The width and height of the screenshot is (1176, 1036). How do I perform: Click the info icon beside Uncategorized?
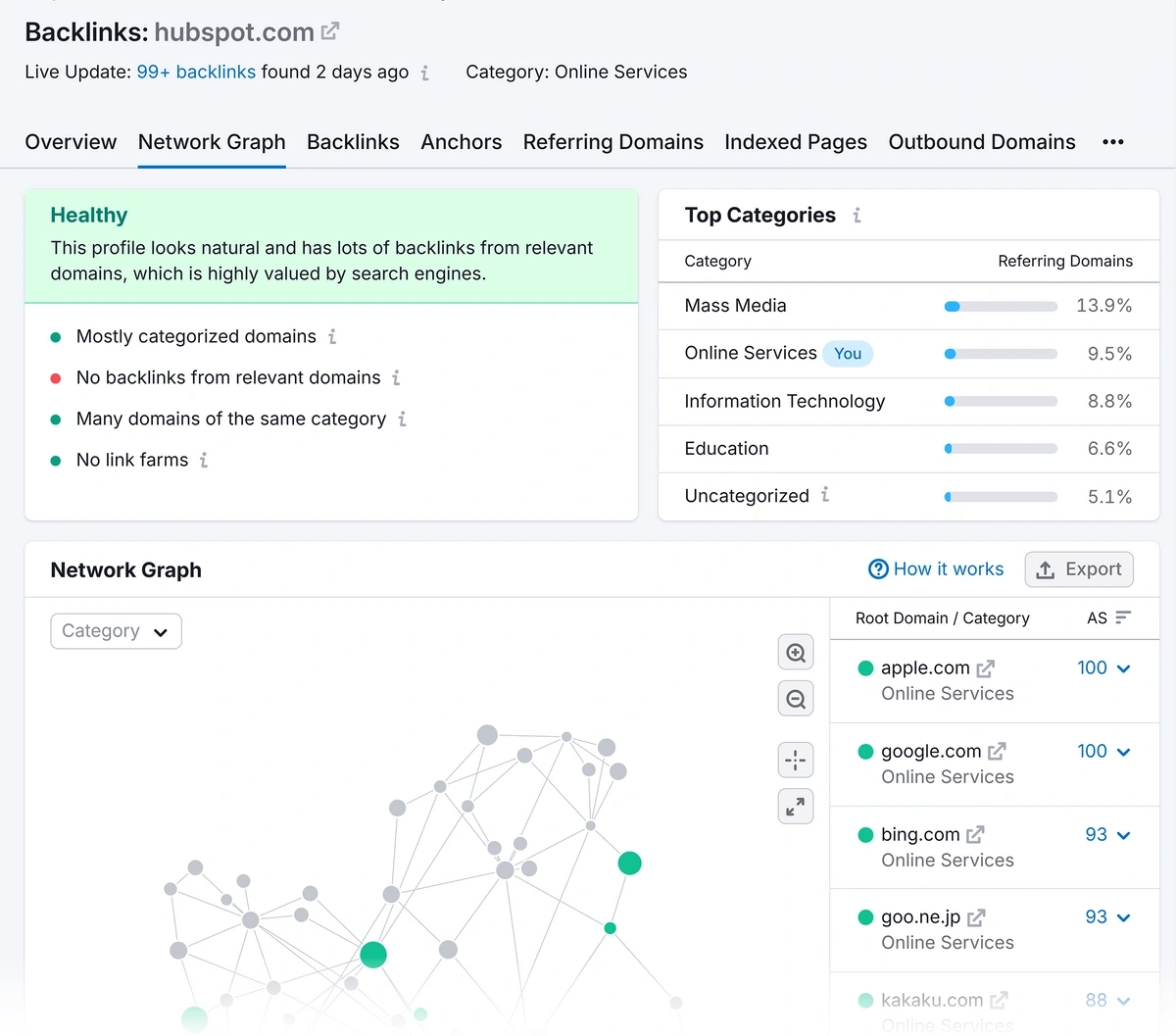(x=823, y=496)
